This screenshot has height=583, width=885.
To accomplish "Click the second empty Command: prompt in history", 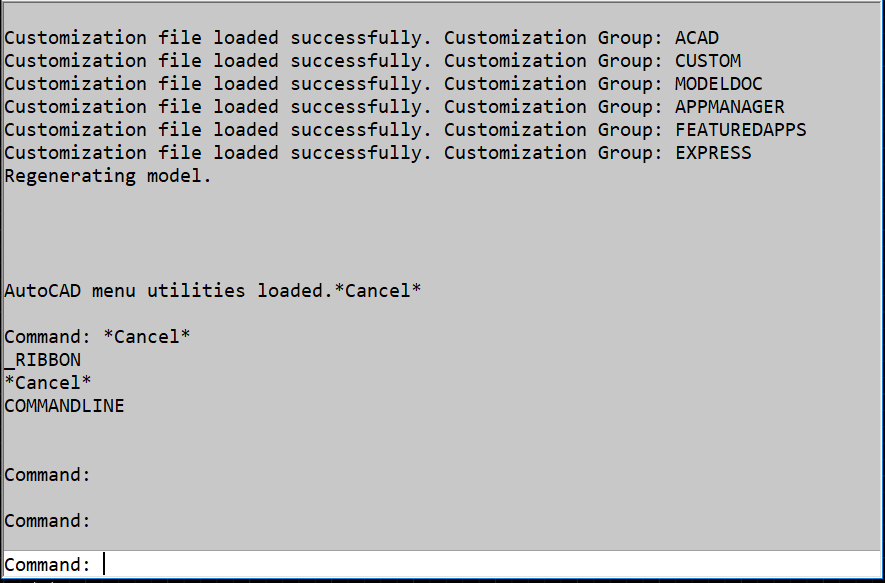I will click(x=47, y=521).
